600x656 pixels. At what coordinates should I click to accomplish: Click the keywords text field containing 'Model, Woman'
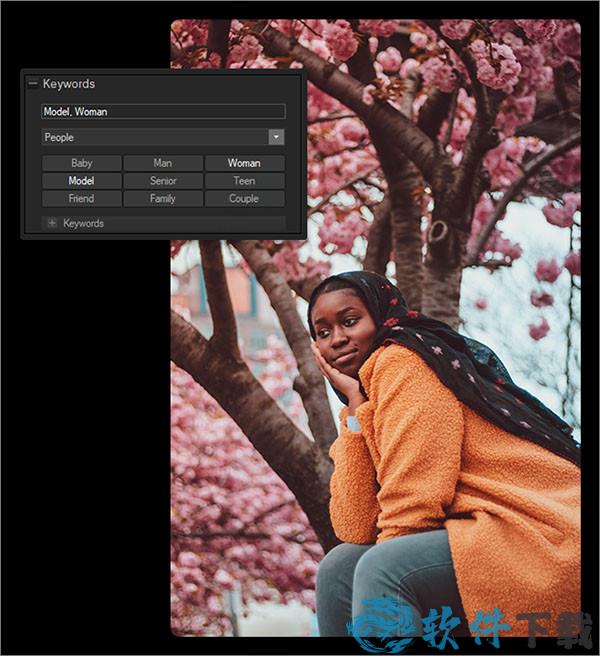click(x=163, y=112)
